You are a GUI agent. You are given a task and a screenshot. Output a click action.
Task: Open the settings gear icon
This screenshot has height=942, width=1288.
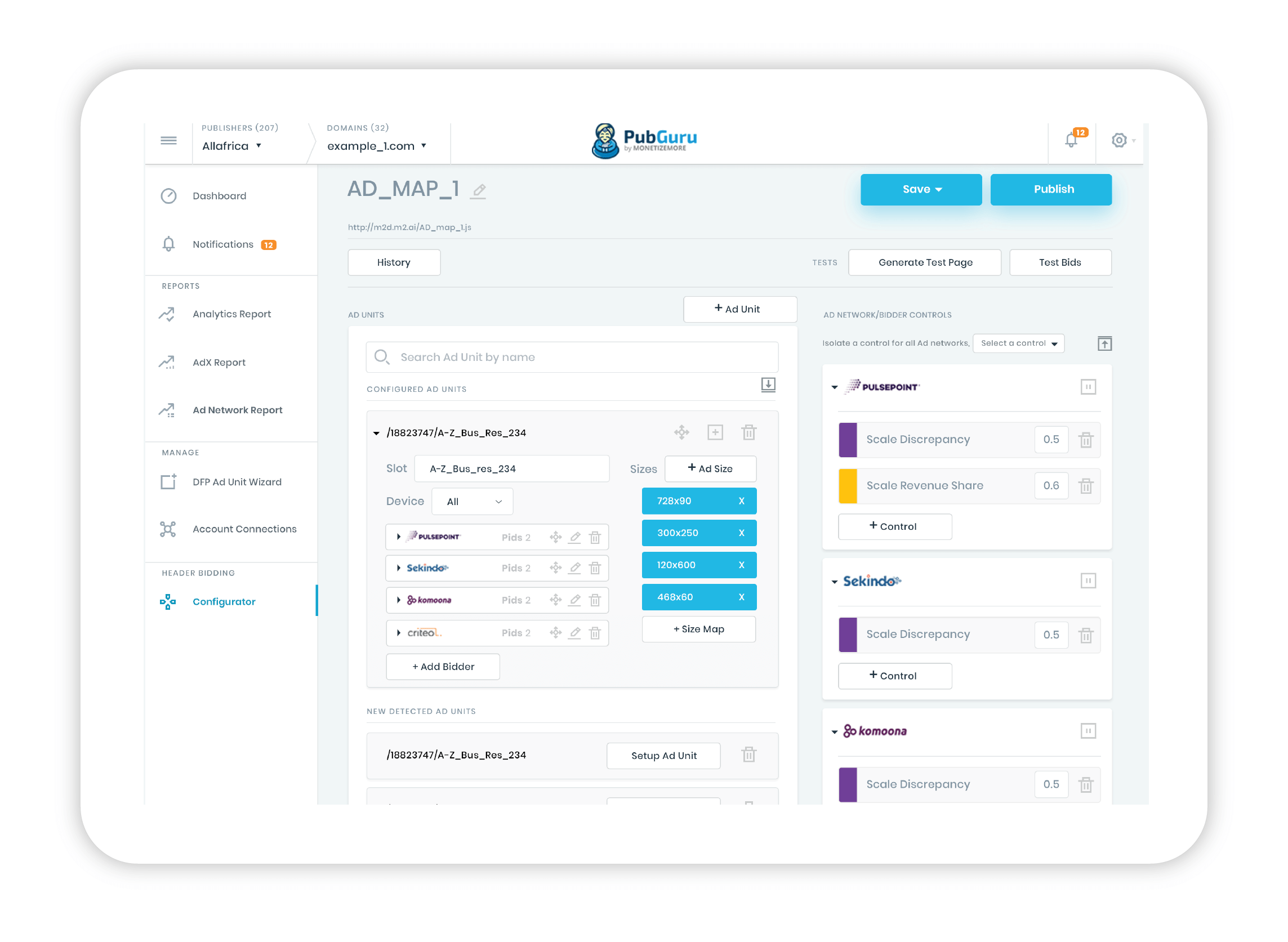pos(1118,140)
